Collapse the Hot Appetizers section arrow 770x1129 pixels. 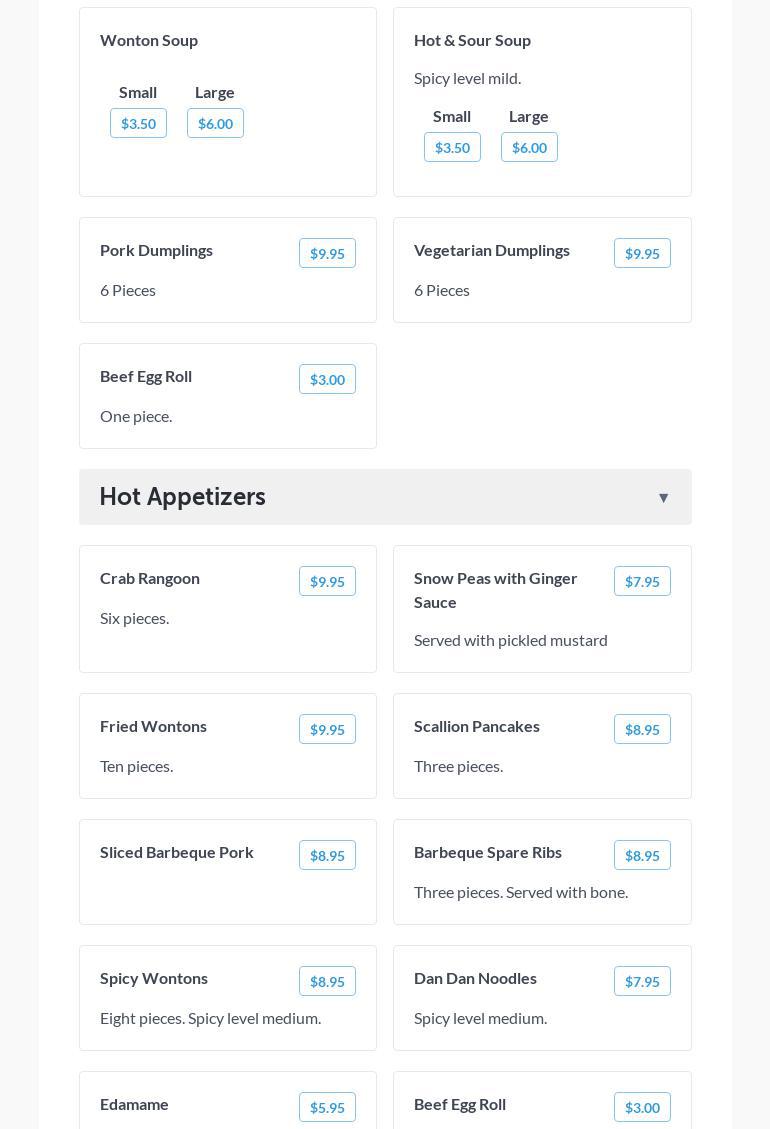coord(663,498)
